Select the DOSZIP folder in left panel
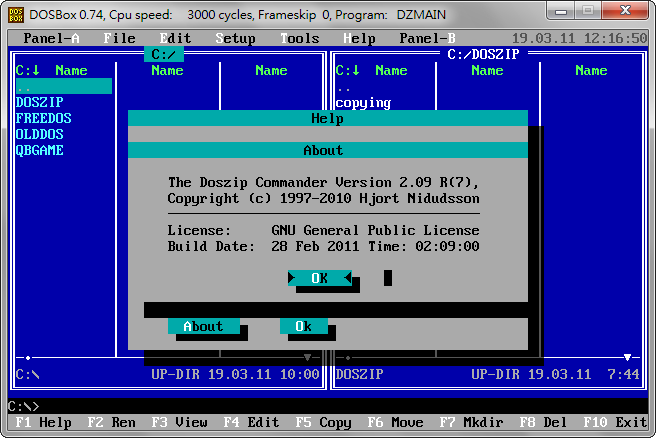This screenshot has width=656, height=438. (x=39, y=102)
